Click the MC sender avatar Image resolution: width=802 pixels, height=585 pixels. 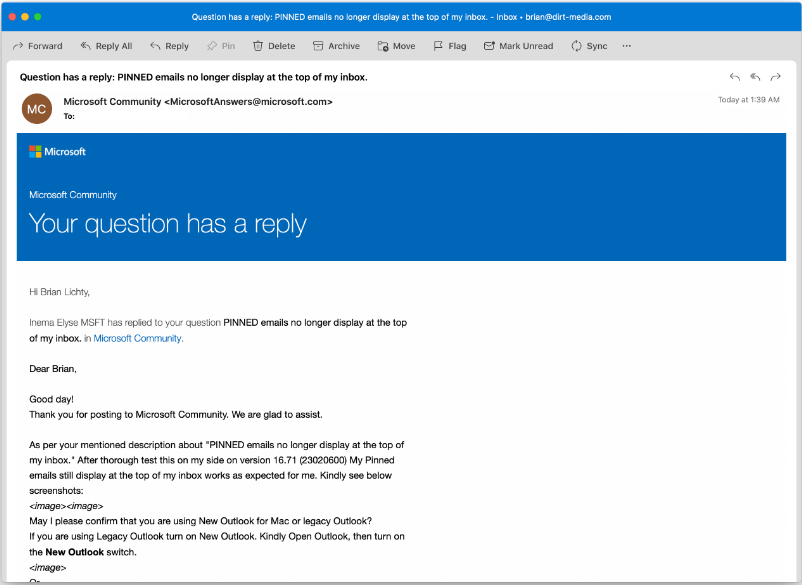coord(37,108)
